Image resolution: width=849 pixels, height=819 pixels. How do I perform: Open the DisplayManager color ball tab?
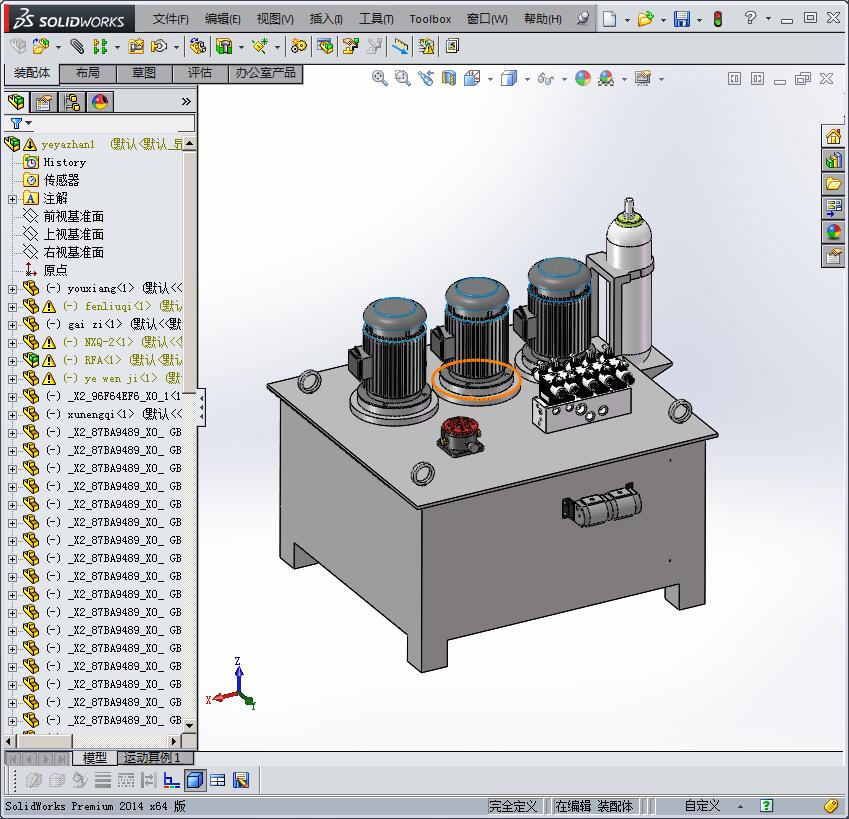tap(99, 102)
